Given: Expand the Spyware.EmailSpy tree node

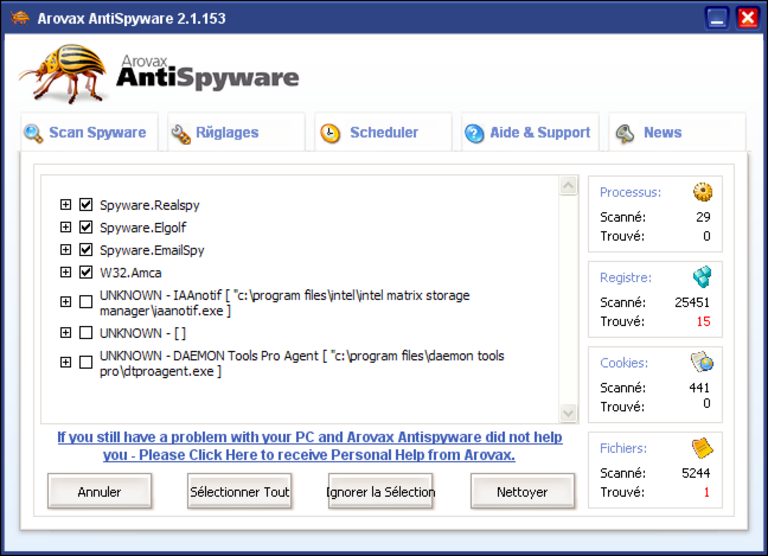Looking at the screenshot, I should pyautogui.click(x=66, y=249).
